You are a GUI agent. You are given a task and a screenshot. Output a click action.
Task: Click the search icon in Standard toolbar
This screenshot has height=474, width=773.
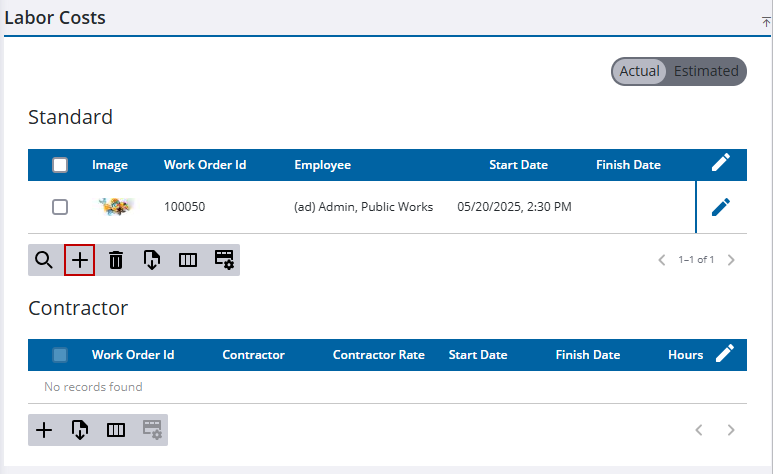click(x=44, y=260)
